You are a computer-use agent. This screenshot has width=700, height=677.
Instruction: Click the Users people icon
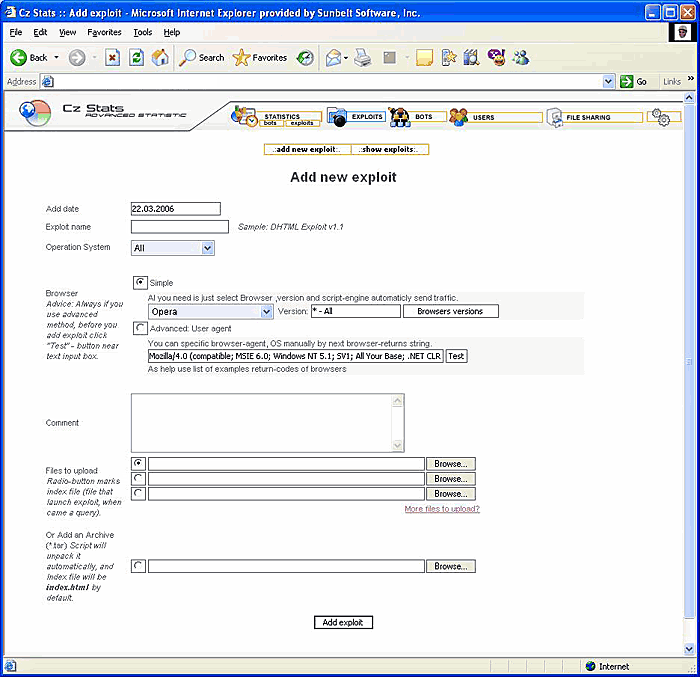pos(458,117)
